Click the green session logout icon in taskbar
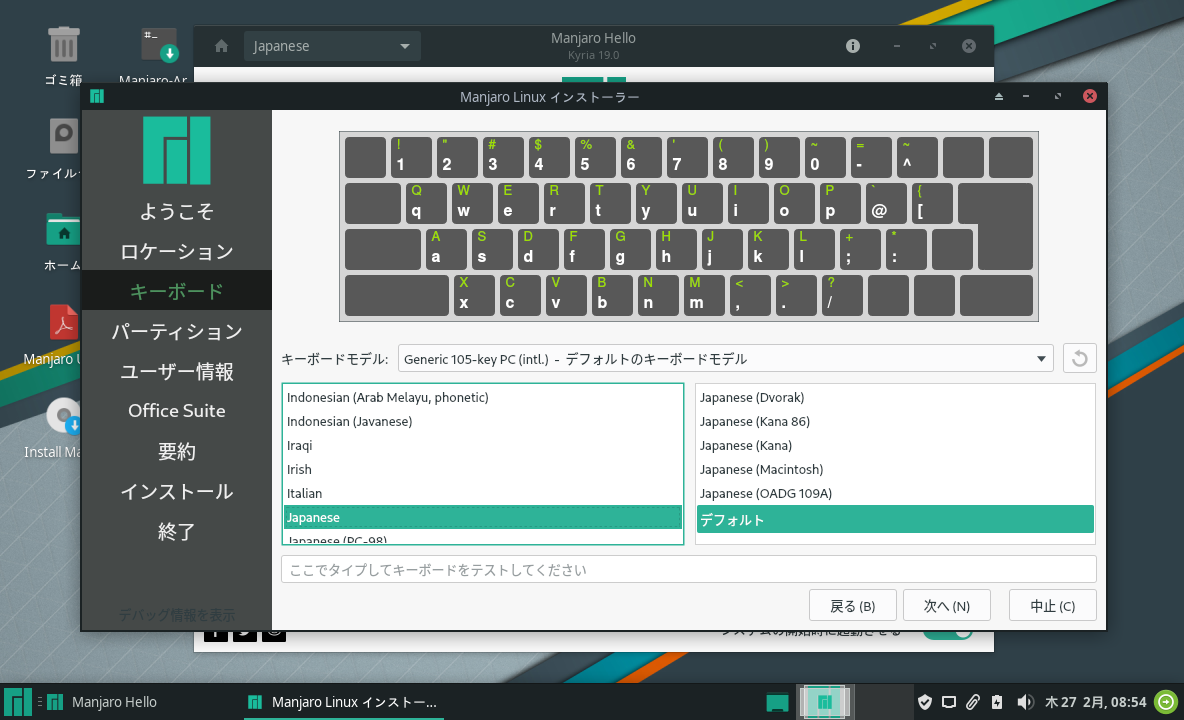This screenshot has width=1184, height=720. click(1166, 703)
